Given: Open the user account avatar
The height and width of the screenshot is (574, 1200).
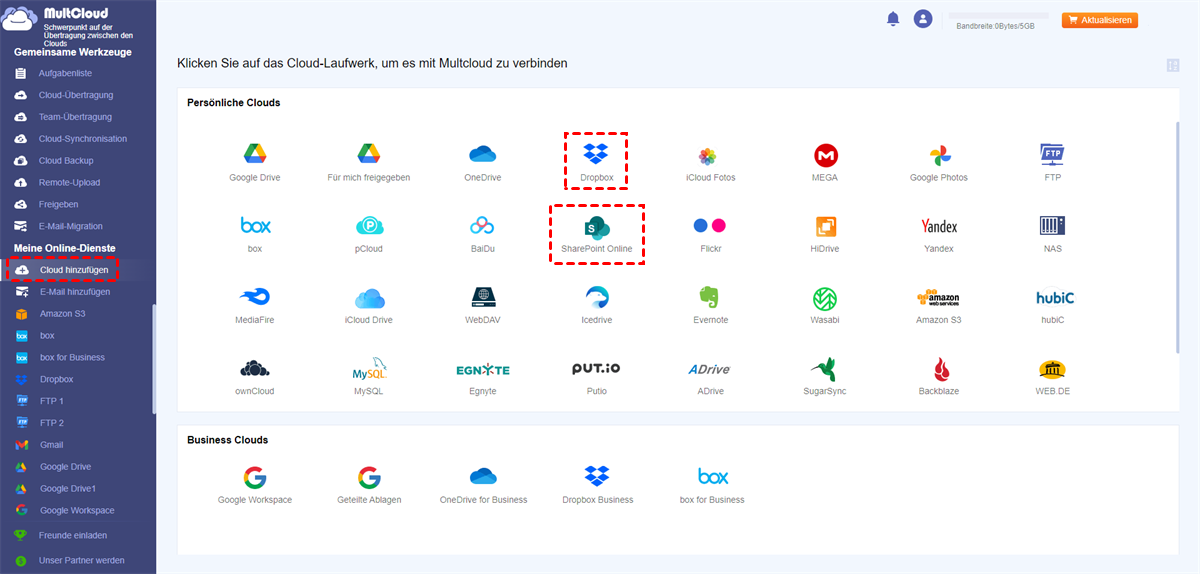Looking at the screenshot, I should pos(923,19).
